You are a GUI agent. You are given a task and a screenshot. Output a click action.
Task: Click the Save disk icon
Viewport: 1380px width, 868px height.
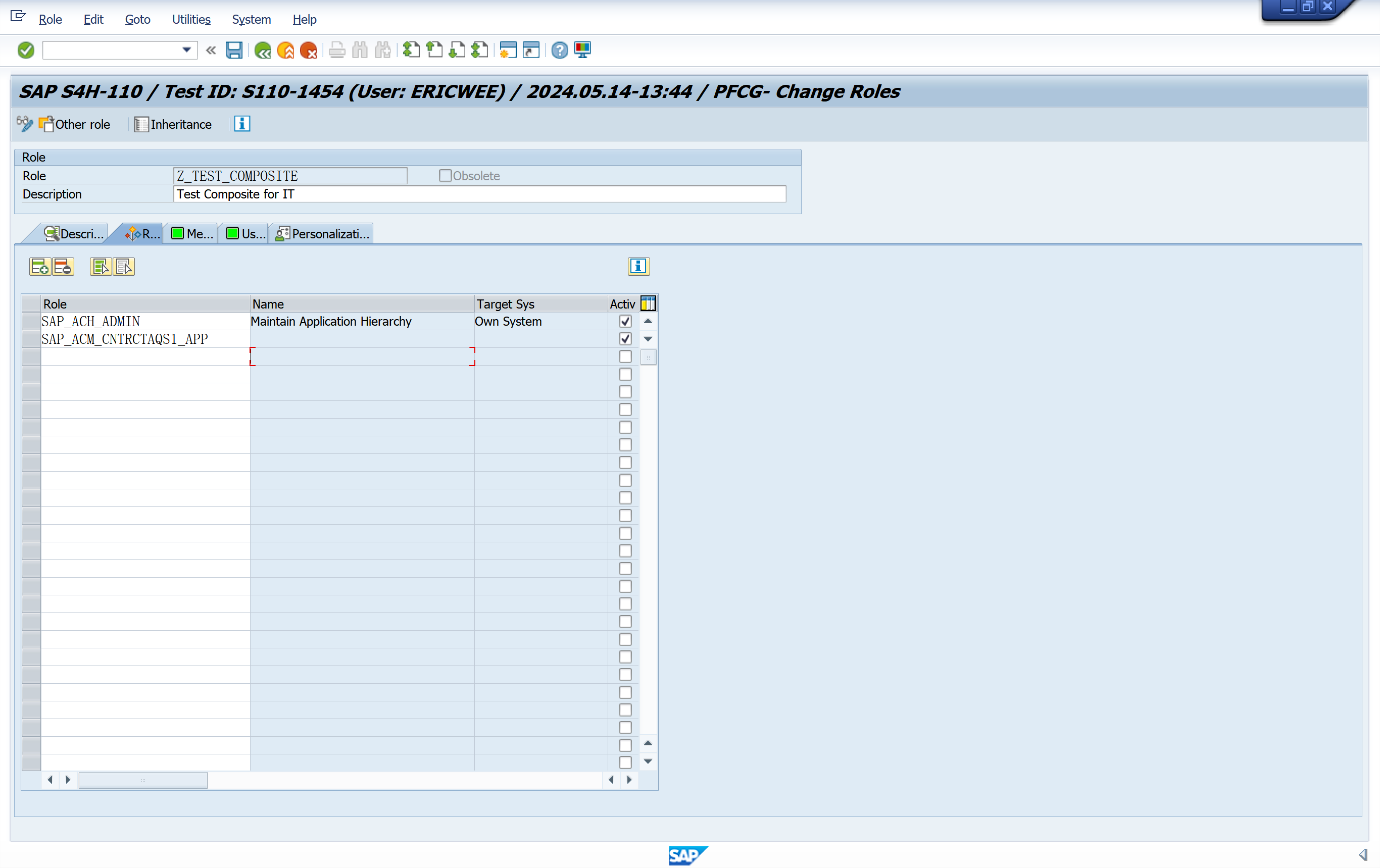[234, 50]
